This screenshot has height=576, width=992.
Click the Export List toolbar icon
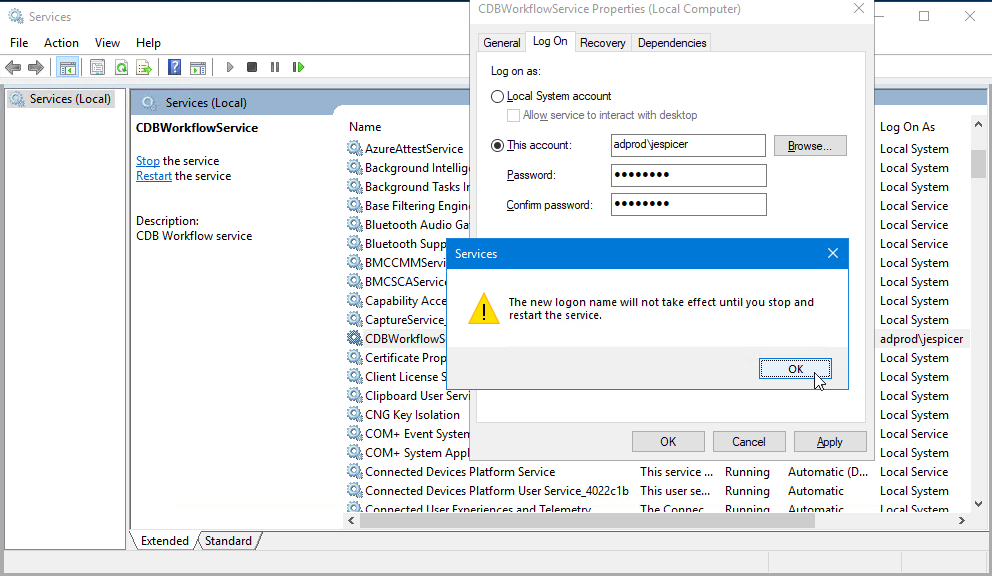pos(144,67)
